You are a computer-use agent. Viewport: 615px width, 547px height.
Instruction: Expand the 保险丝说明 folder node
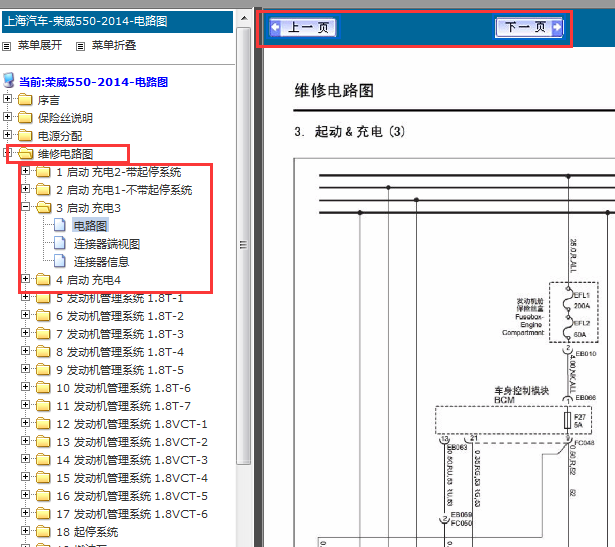(7, 117)
